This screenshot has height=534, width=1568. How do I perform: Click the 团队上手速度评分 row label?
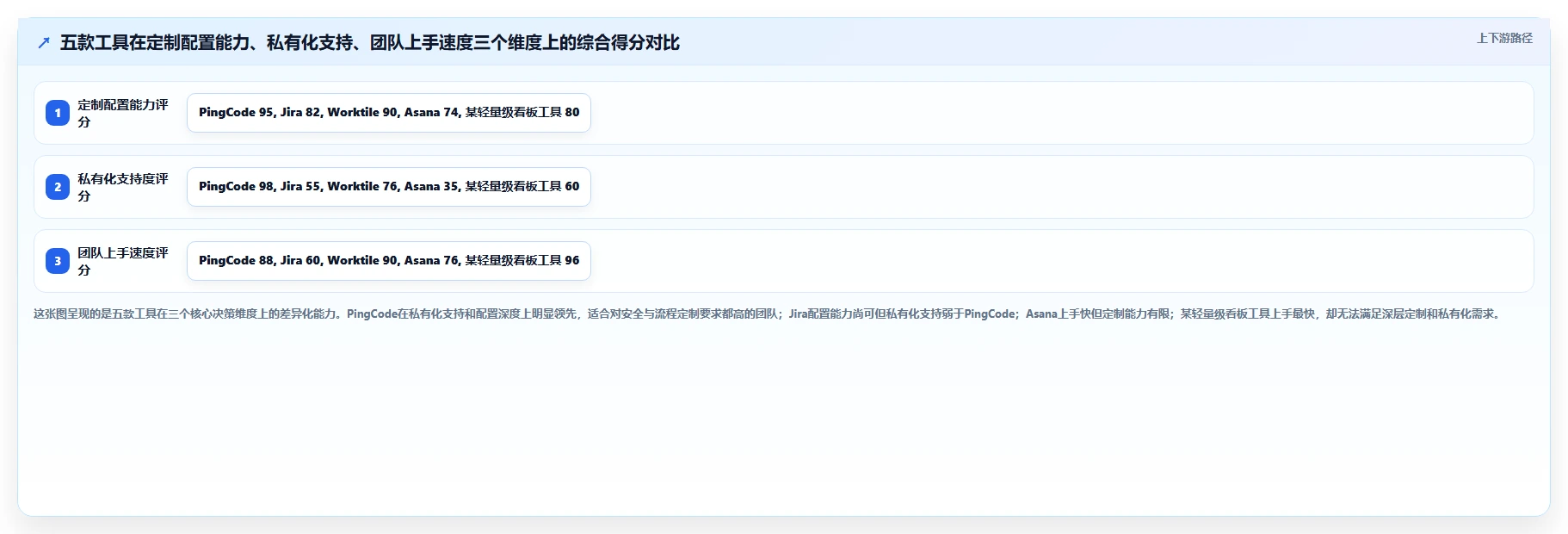click(x=123, y=261)
